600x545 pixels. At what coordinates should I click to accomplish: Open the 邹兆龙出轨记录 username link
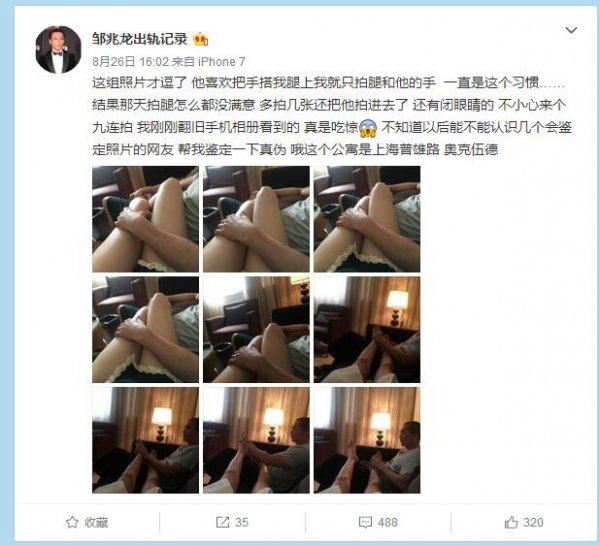click(140, 39)
